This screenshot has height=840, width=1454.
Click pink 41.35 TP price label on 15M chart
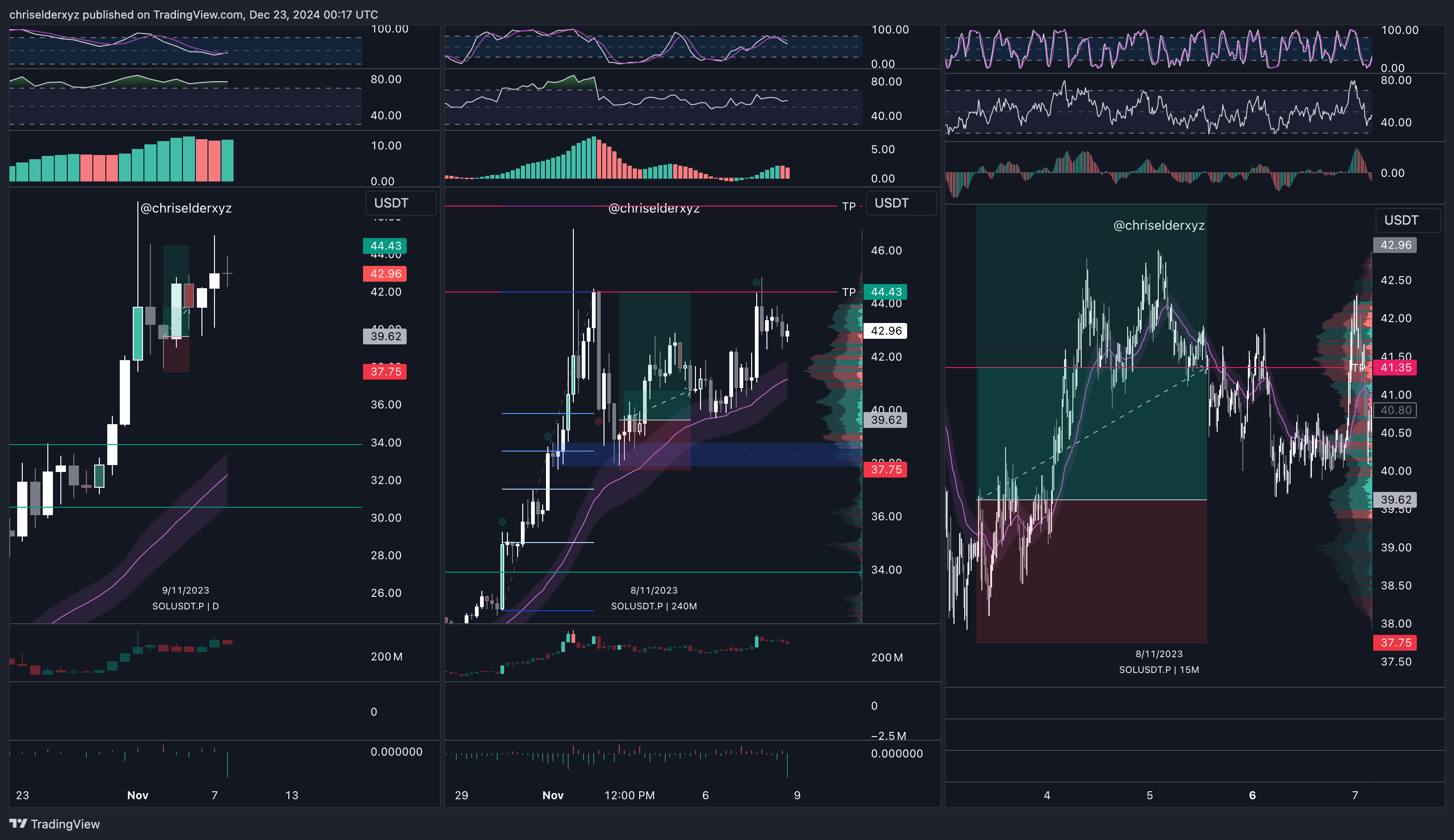click(x=1395, y=368)
